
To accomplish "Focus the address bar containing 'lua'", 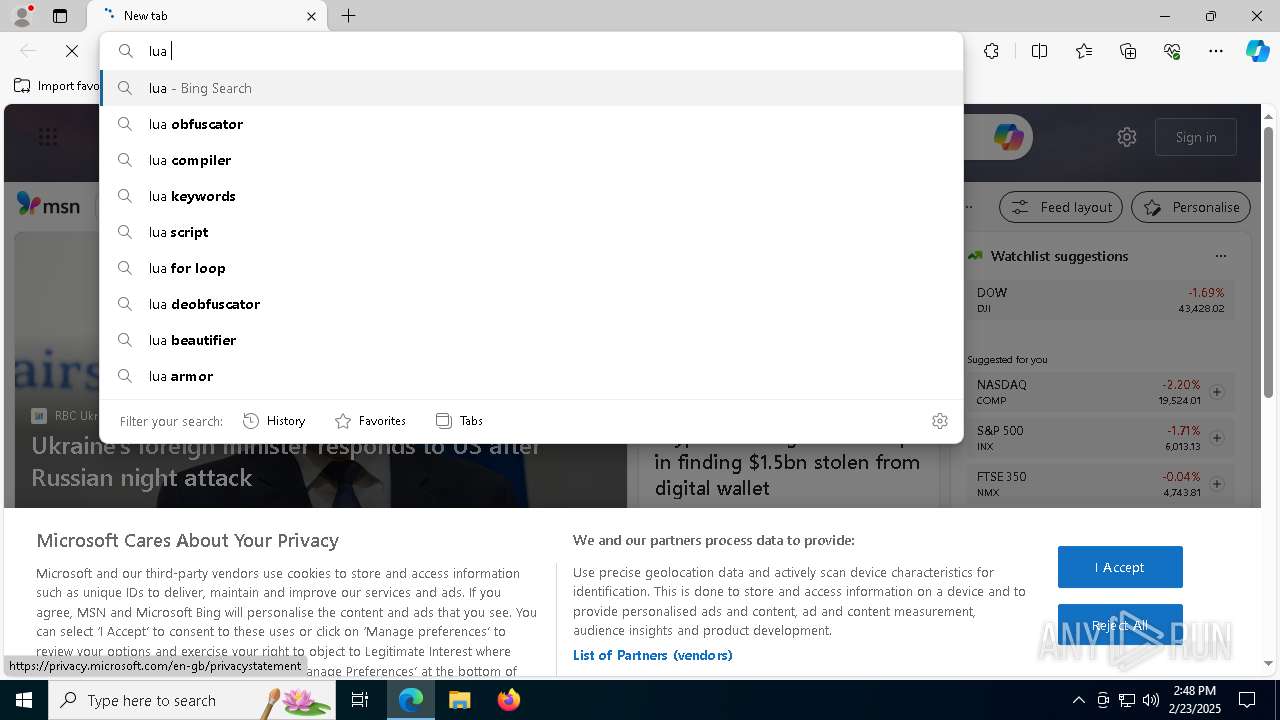I will tap(531, 51).
